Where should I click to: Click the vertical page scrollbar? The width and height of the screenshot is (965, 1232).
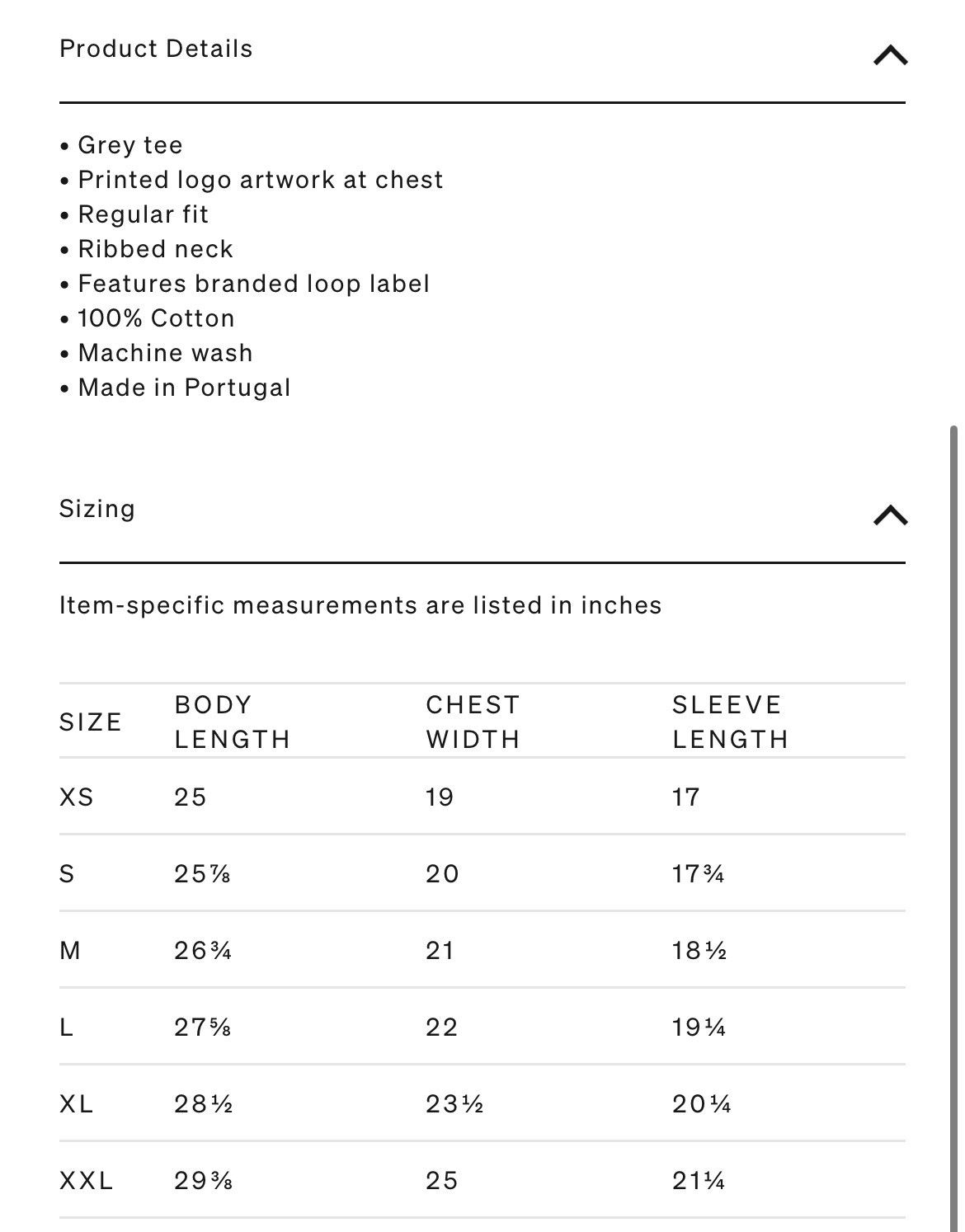[x=953, y=825]
